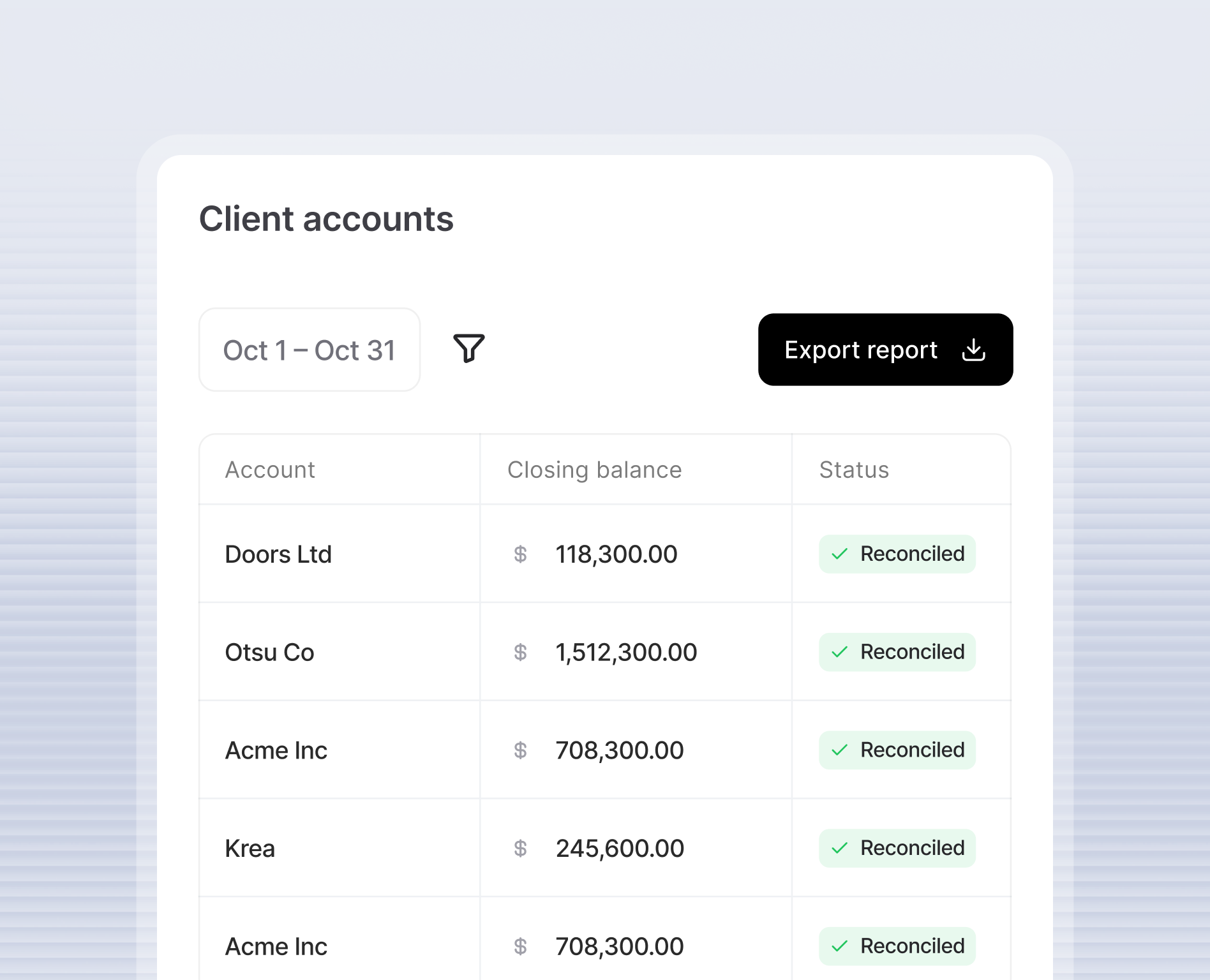Click the dollar sign on Otsu Co's row
This screenshot has height=980, width=1210.
click(x=521, y=651)
